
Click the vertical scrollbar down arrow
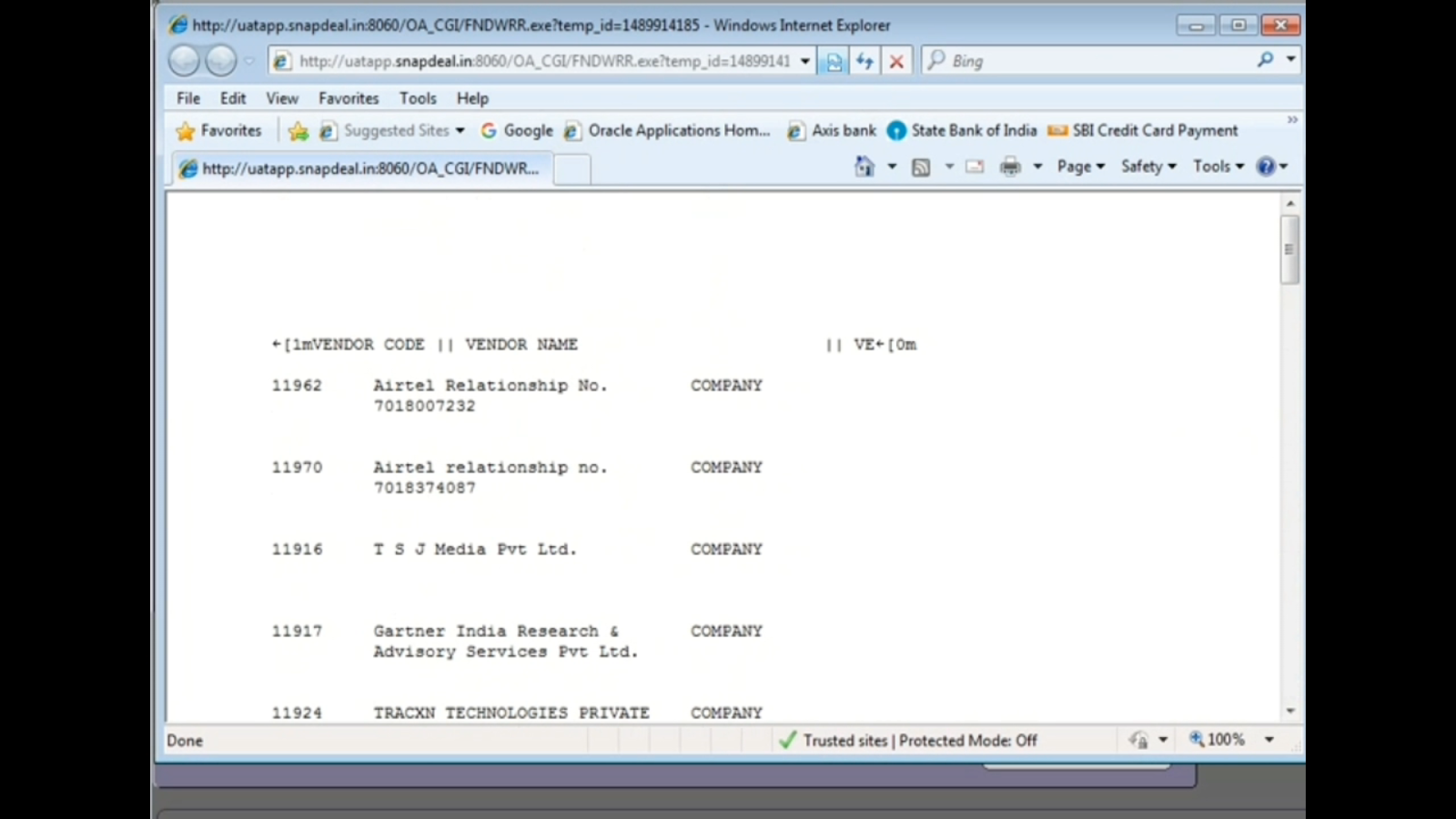tap(1289, 713)
